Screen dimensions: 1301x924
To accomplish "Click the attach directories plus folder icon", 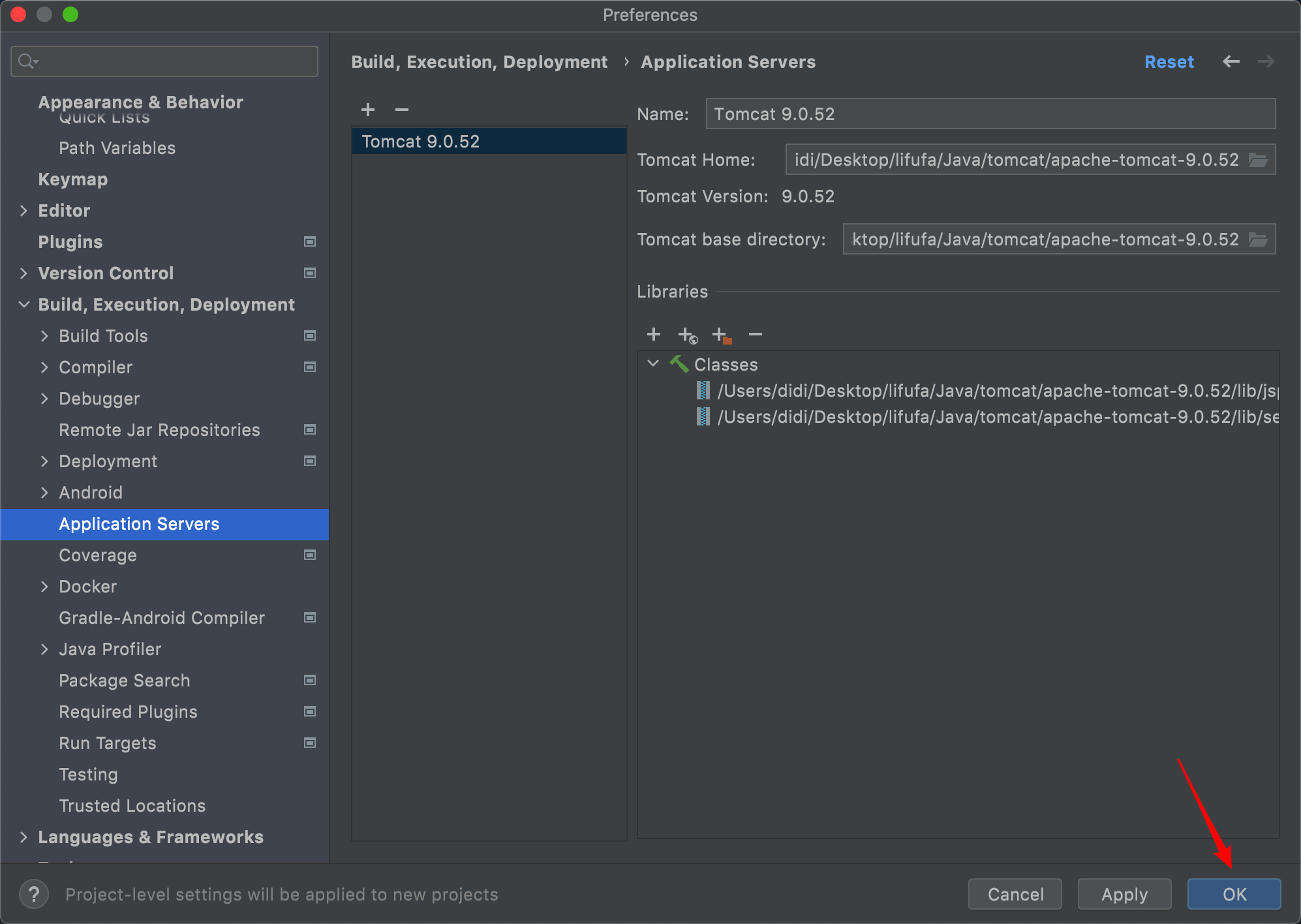I will [722, 335].
